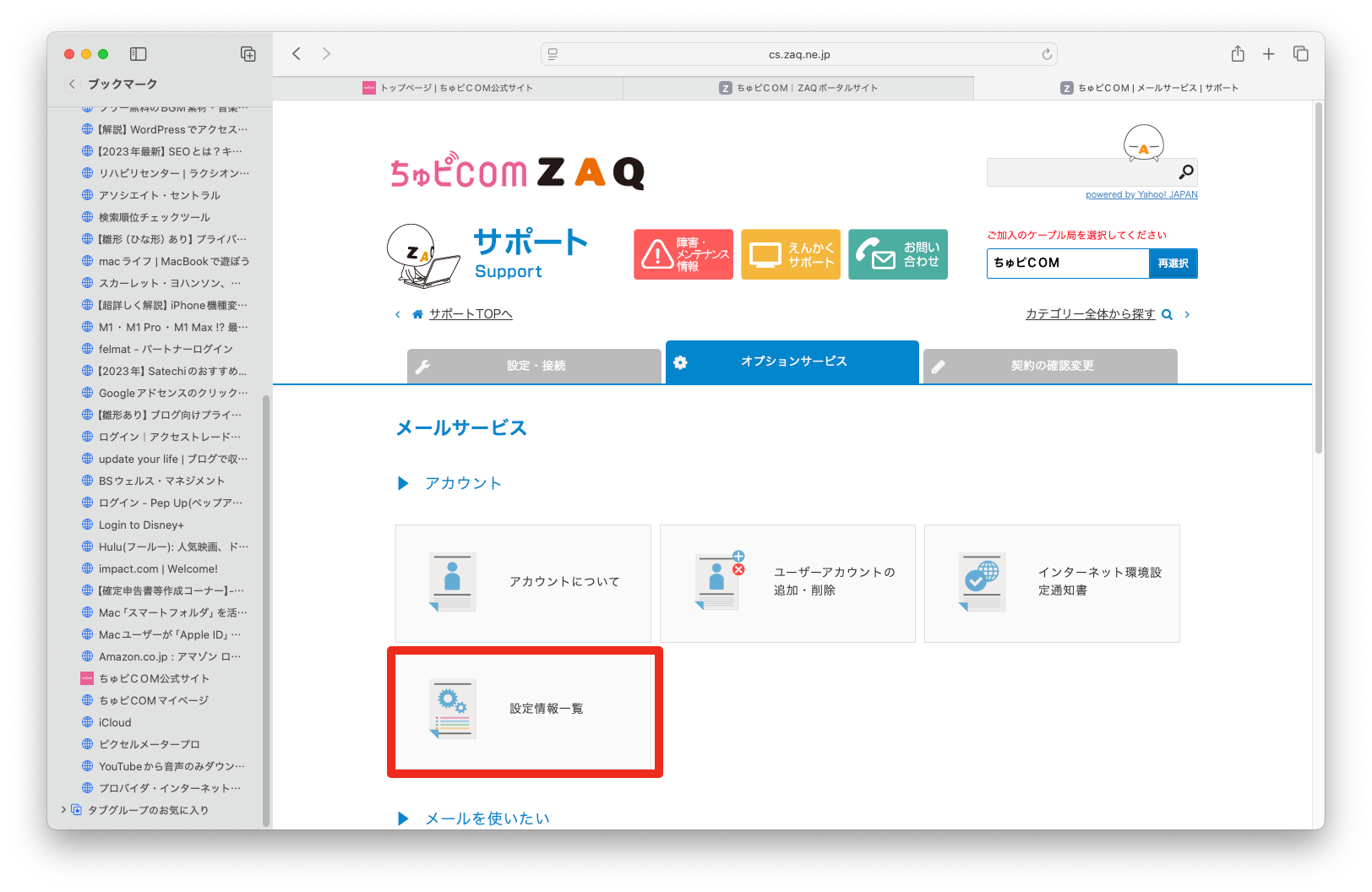Follow the カテゴリー全体から探す link
Image resolution: width=1372 pixels, height=892 pixels.
click(x=1090, y=314)
